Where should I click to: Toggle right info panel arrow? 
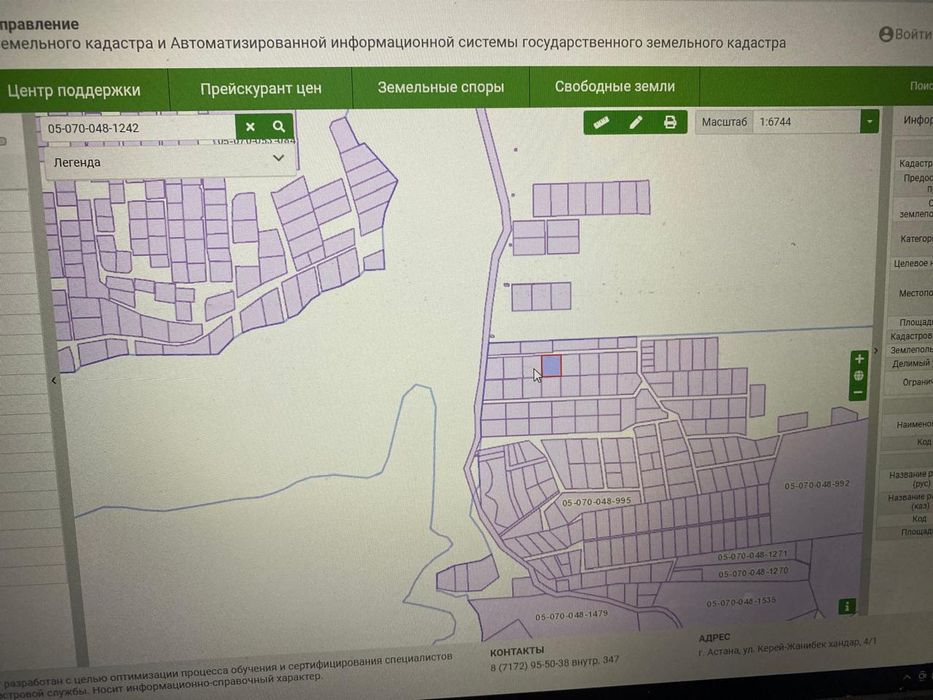[x=875, y=350]
